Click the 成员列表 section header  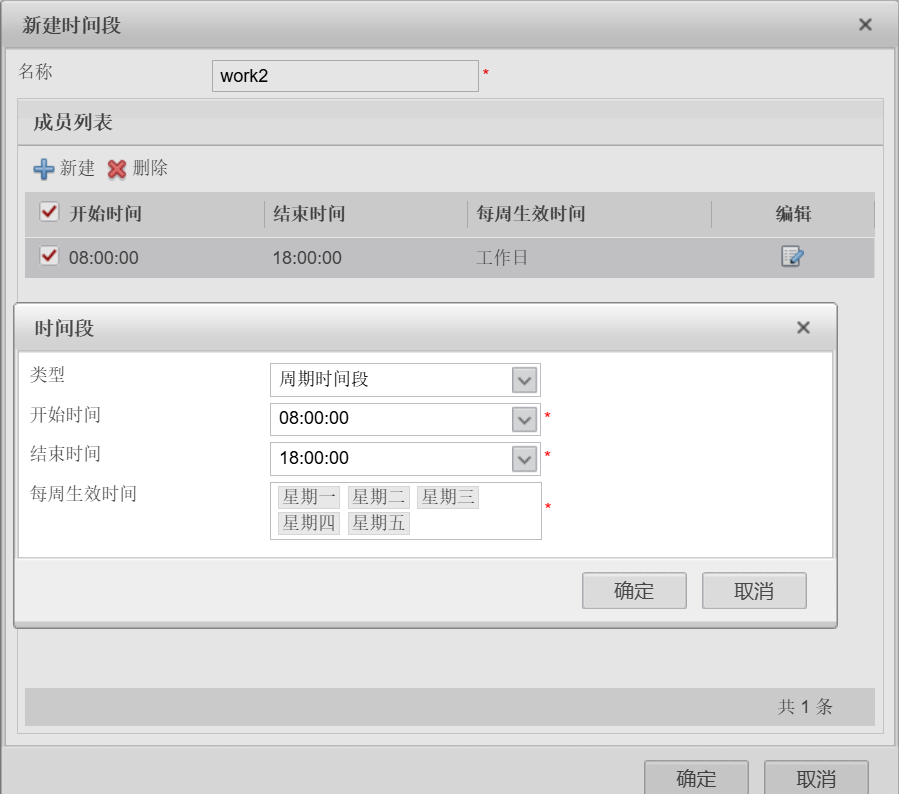tap(73, 122)
